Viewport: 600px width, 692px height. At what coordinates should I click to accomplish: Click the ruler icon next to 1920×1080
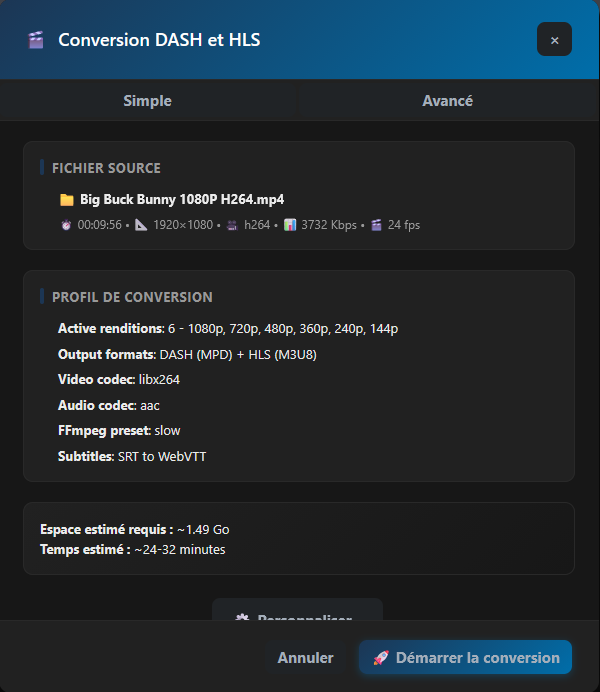click(x=141, y=225)
